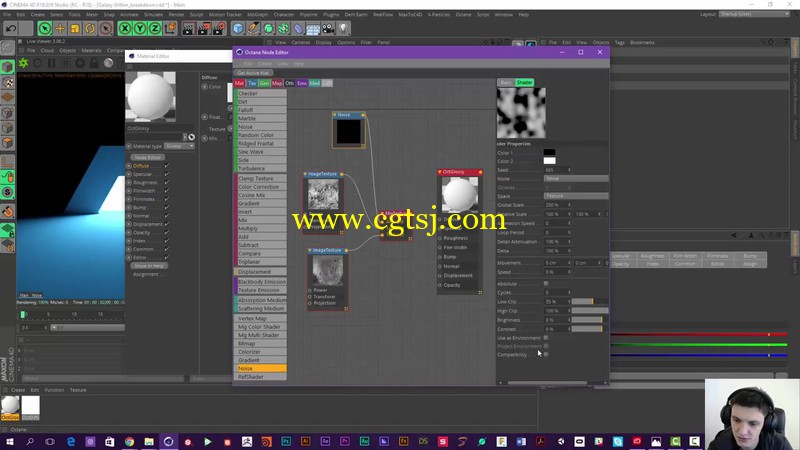Open the Space Texture dropdown
Viewport: 800px width, 450px height.
click(576, 196)
